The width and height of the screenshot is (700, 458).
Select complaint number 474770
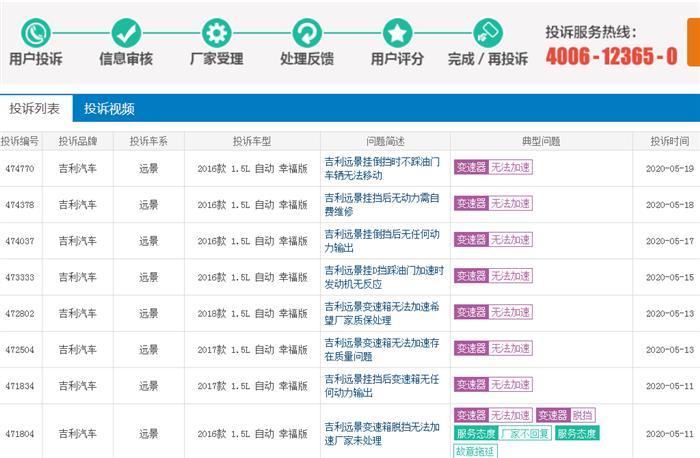click(20, 169)
